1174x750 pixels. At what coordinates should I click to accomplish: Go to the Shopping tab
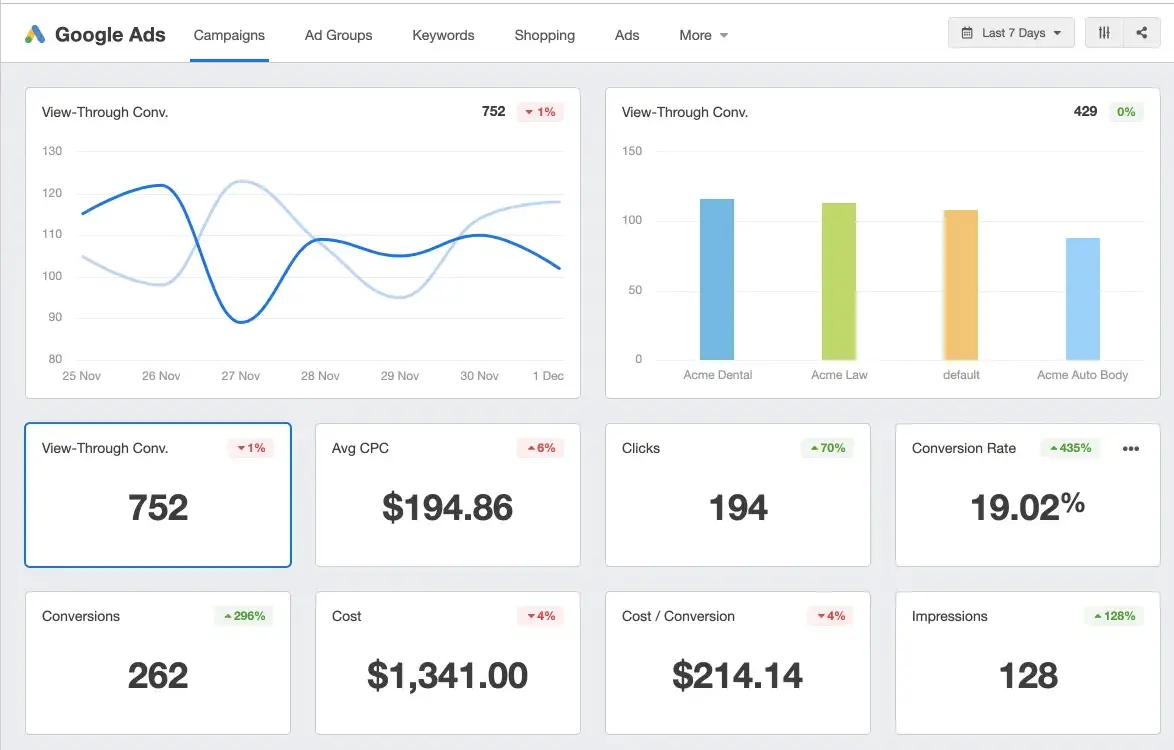click(544, 35)
